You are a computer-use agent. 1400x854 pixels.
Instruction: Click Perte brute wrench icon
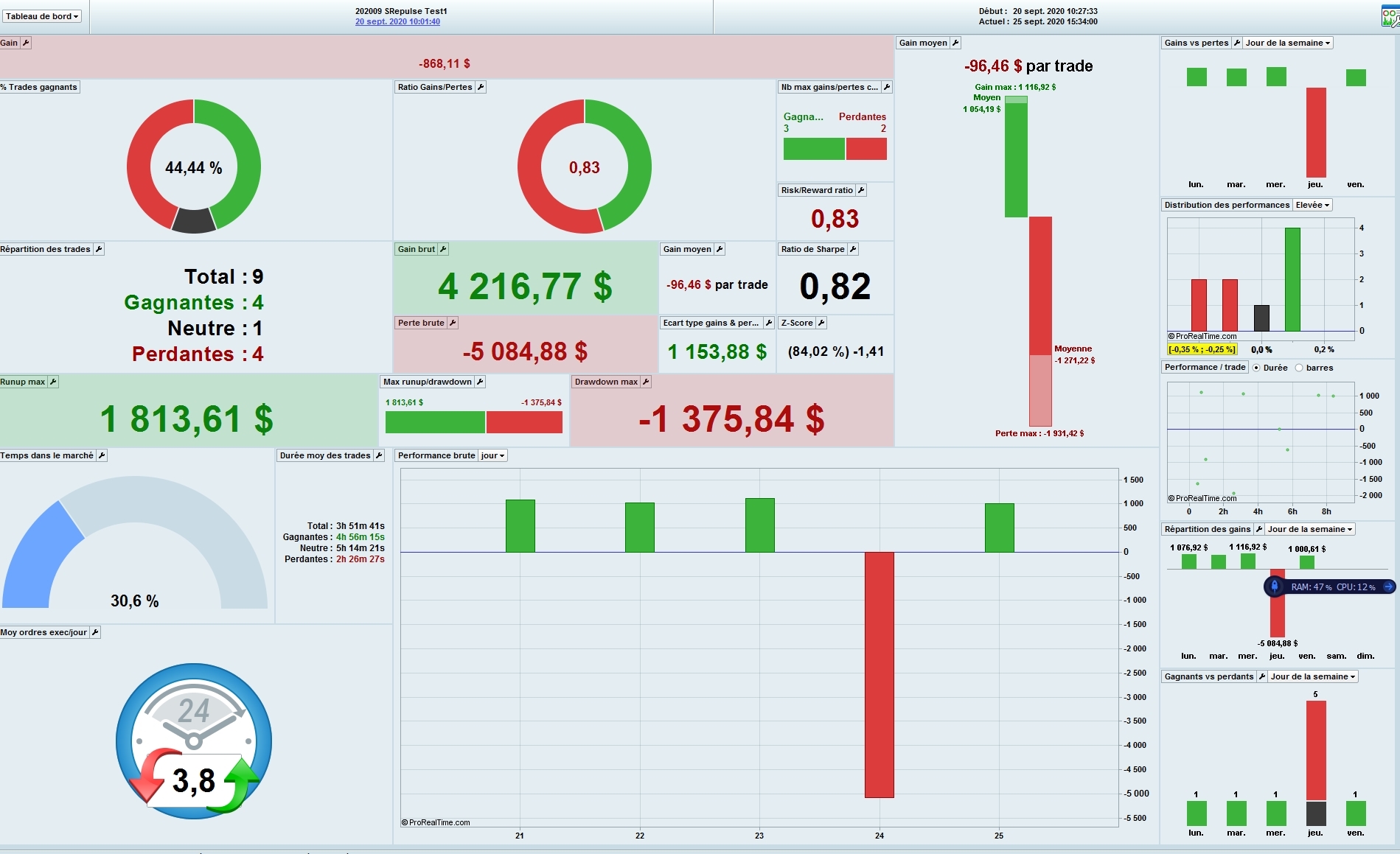[x=453, y=323]
